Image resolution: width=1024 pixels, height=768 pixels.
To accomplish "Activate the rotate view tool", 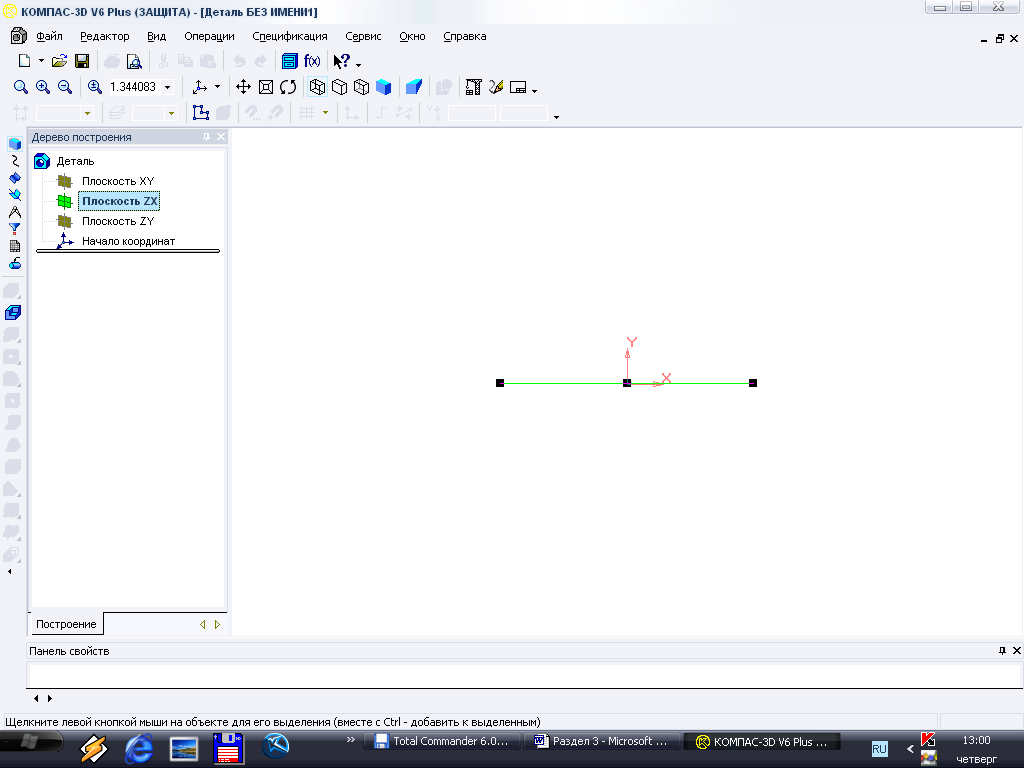I will pos(288,87).
